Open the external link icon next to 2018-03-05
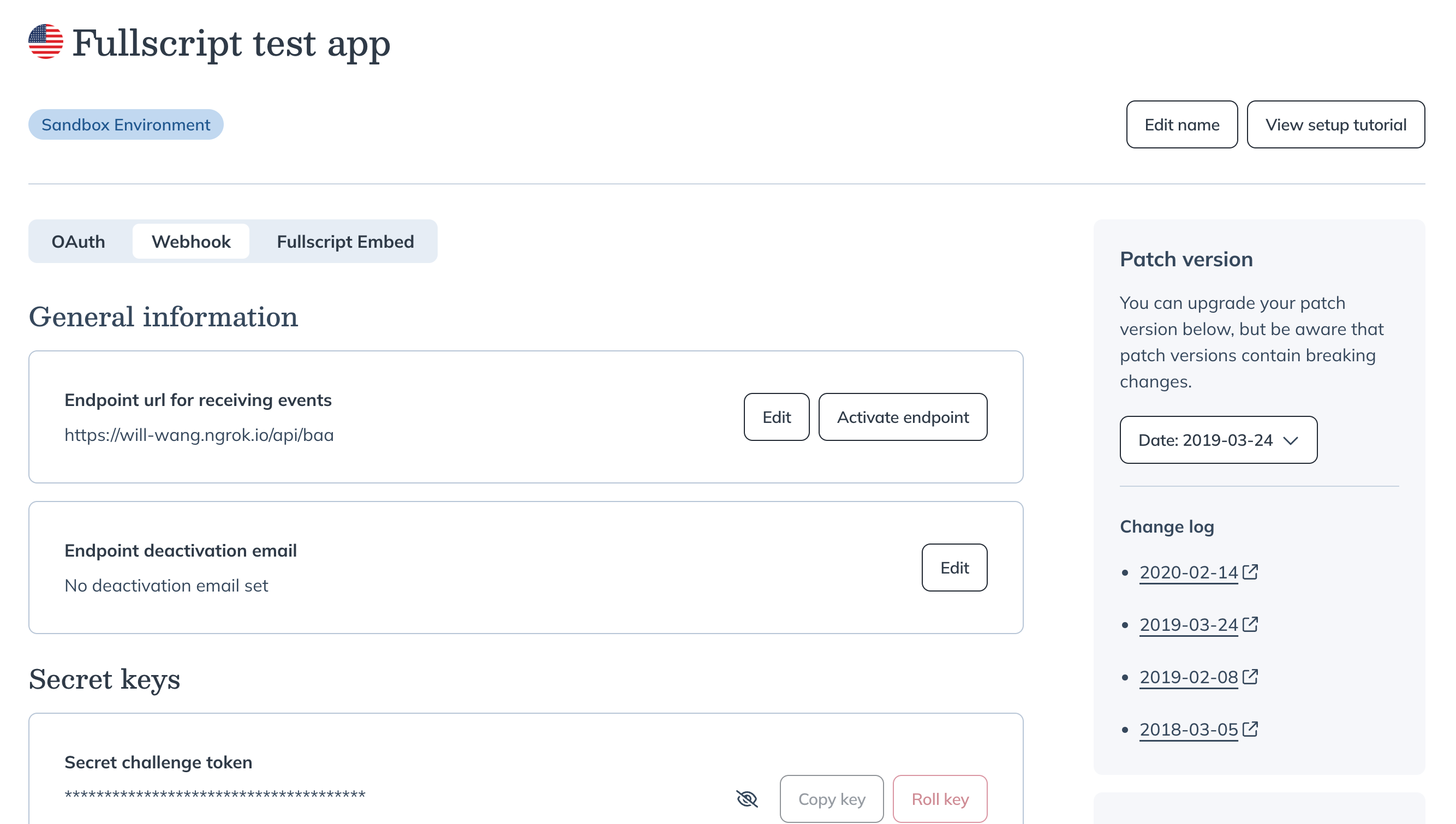The width and height of the screenshot is (1456, 824). 1250,729
